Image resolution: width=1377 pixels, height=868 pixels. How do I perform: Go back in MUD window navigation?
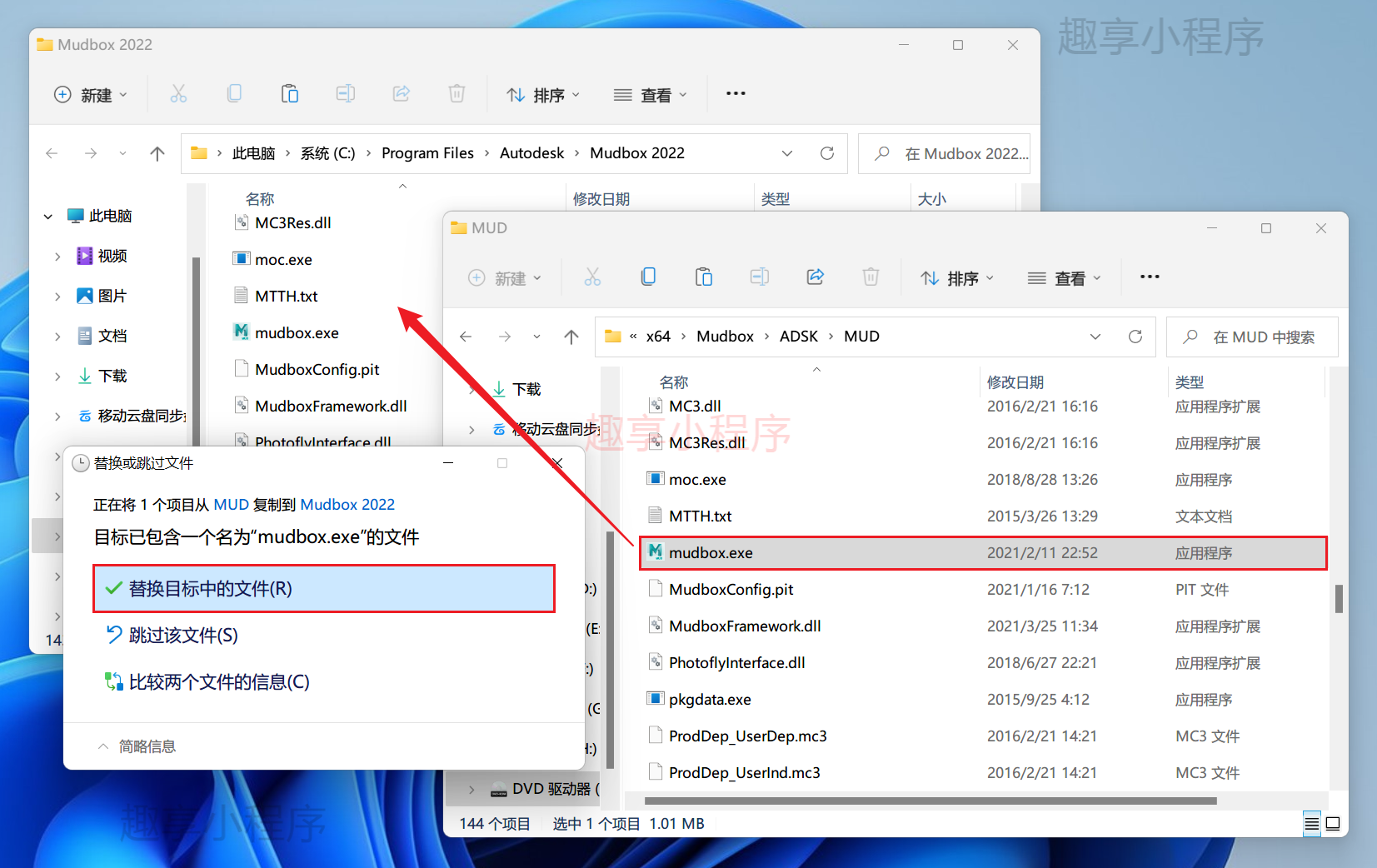pyautogui.click(x=466, y=337)
